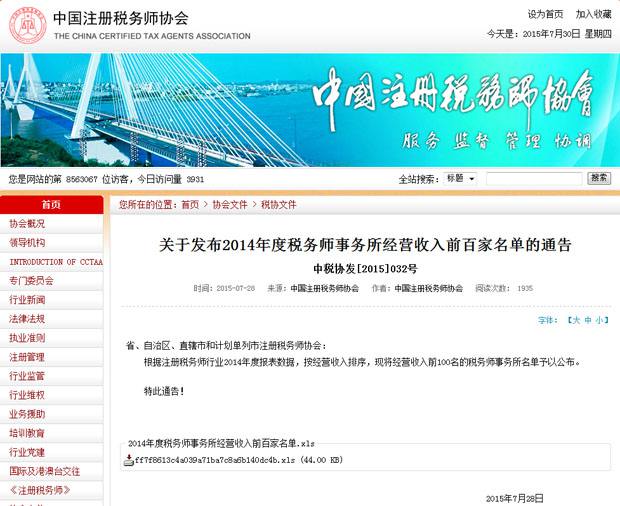
Task: Open 协会概况 in the left menu
Action: 28,224
